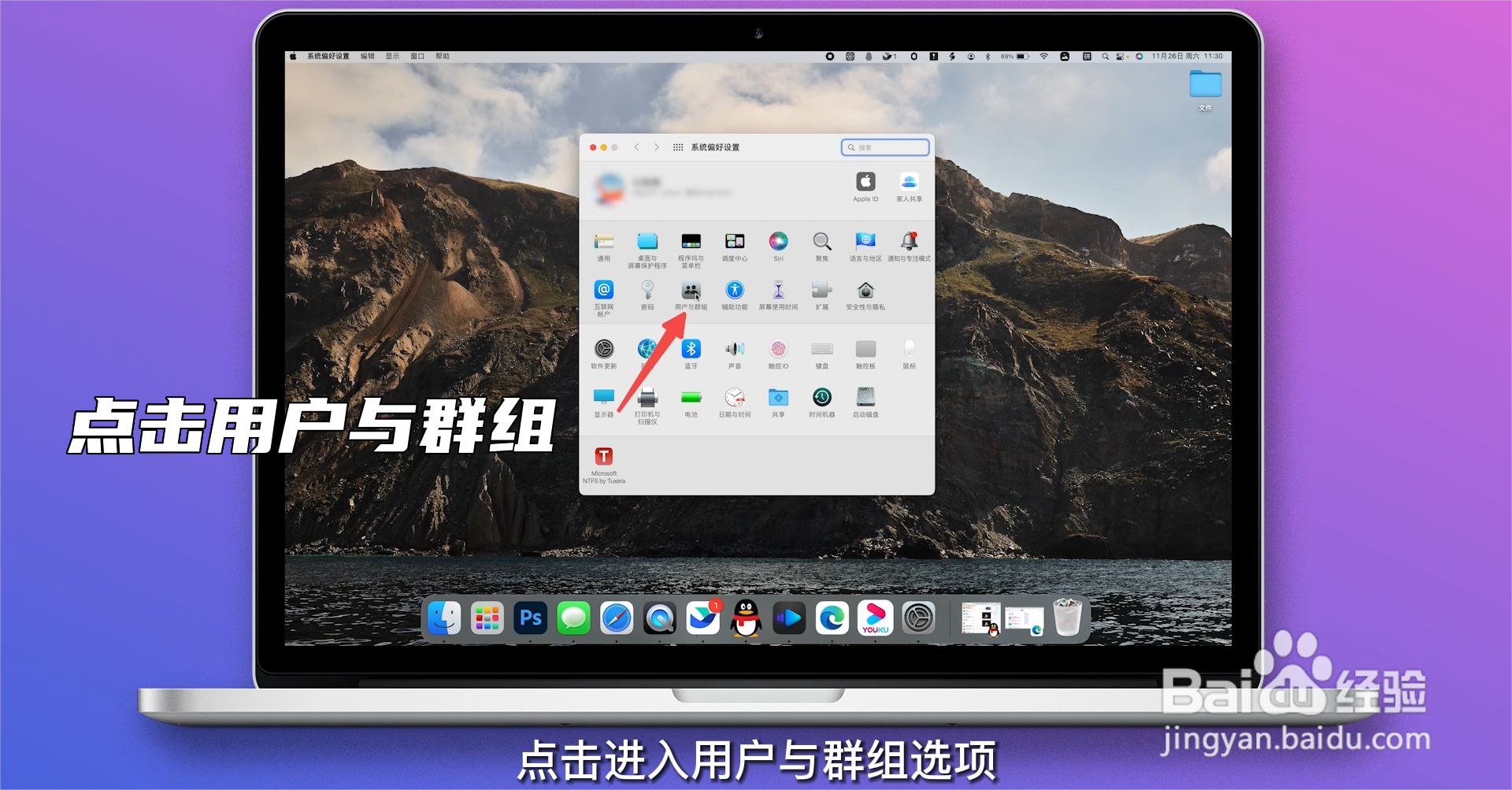The width and height of the screenshot is (1512, 790).
Task: Open 时间机器 backup preferences
Action: click(x=822, y=397)
